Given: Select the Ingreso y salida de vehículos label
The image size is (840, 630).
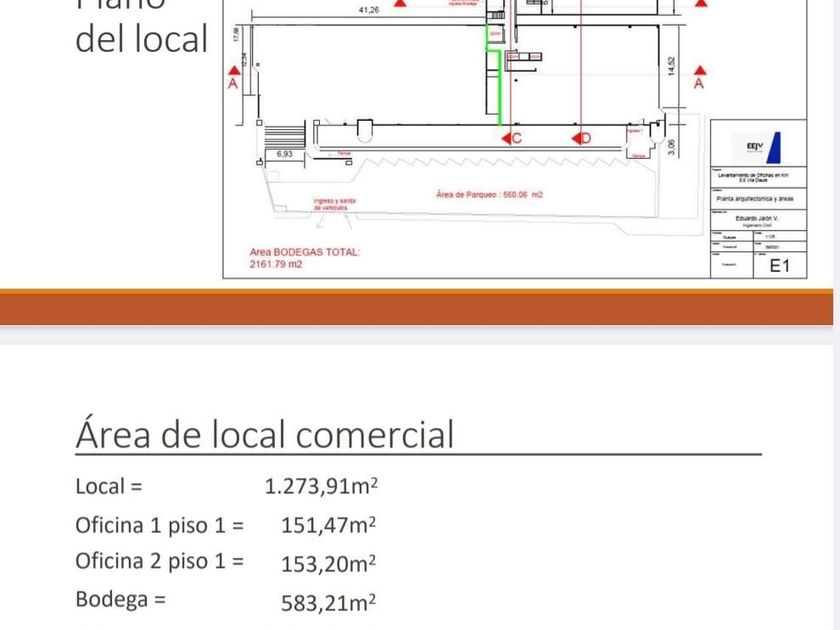Looking at the screenshot, I should 335,204.
